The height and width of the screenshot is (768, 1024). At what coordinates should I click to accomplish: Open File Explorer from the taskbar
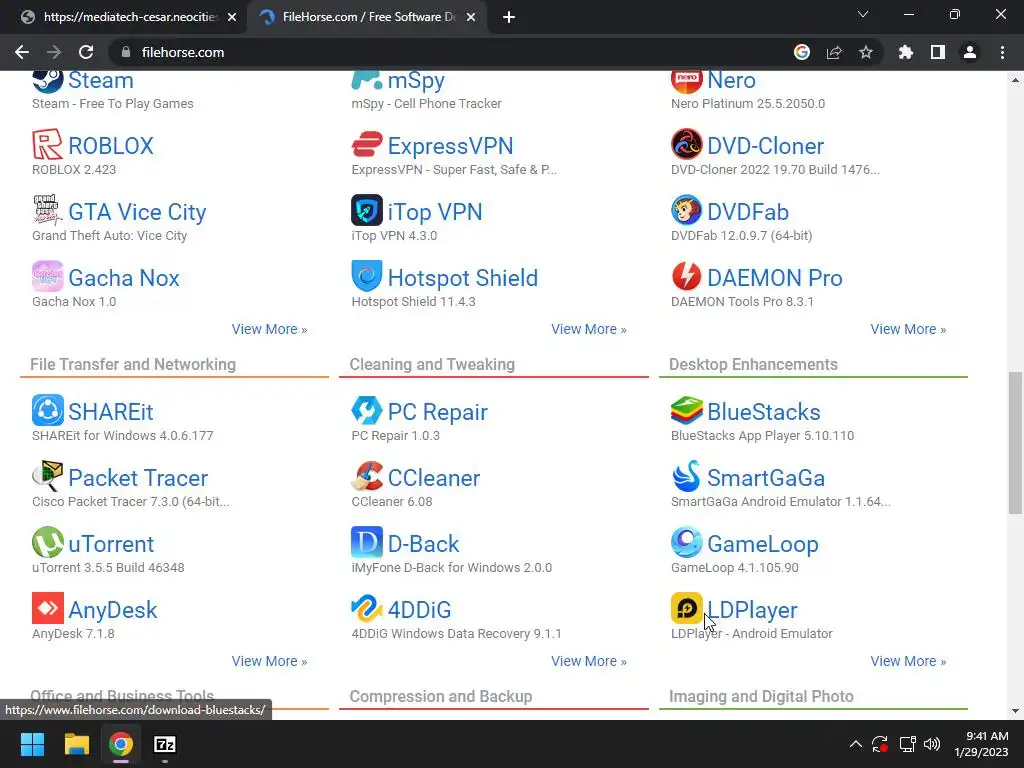[76, 744]
